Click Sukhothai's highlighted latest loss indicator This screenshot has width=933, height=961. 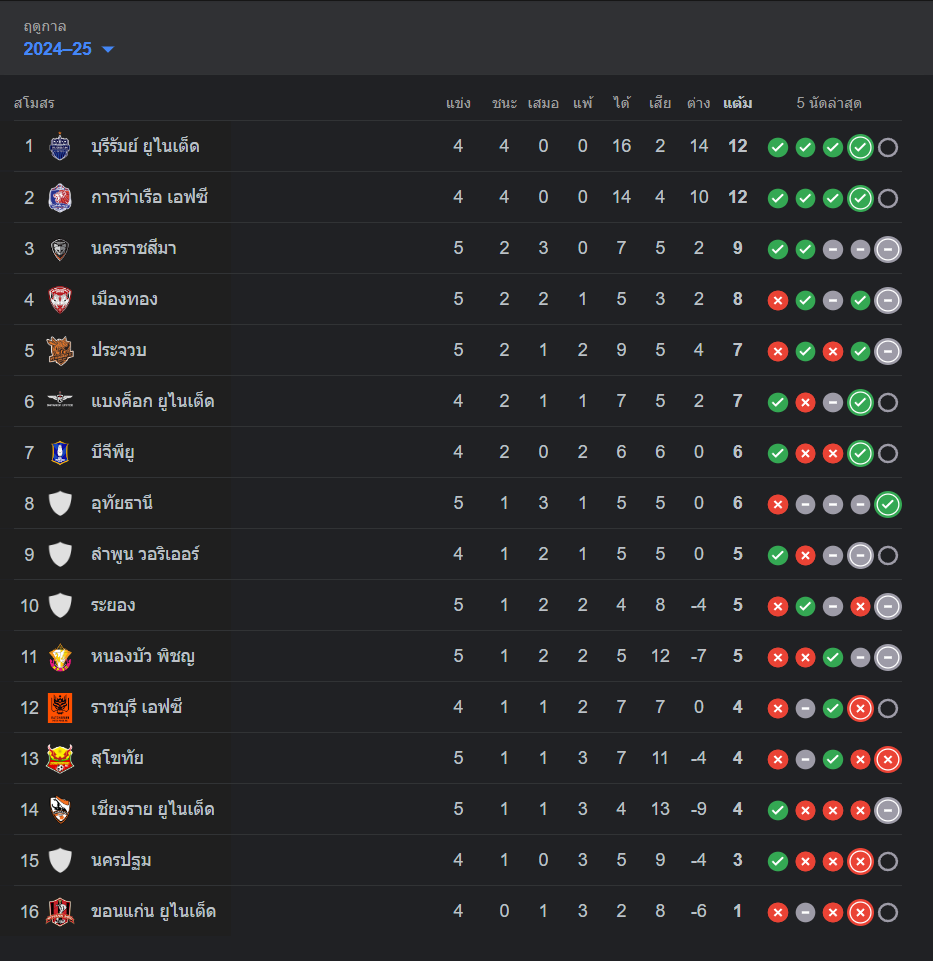click(887, 759)
